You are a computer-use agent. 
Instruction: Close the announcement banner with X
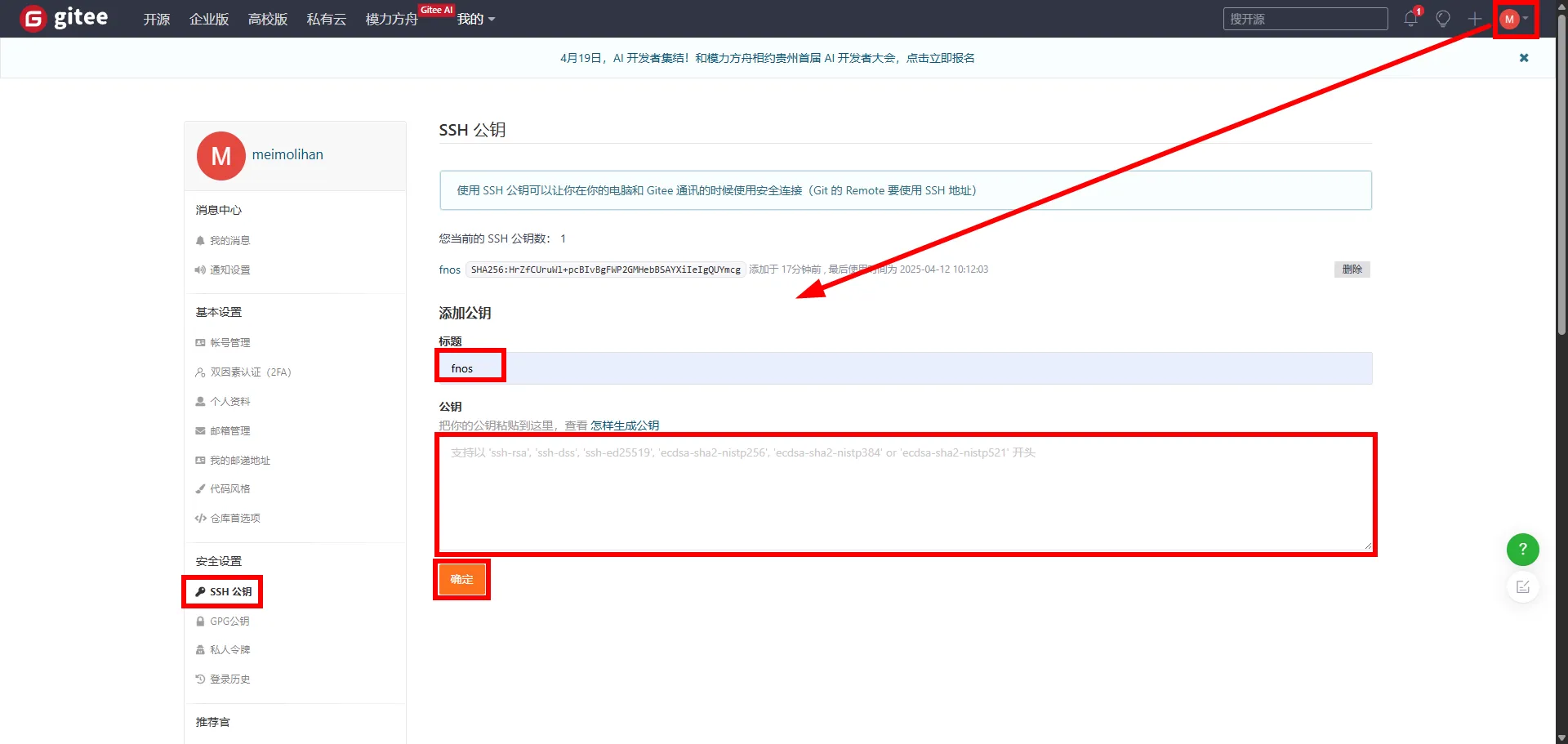(x=1524, y=58)
